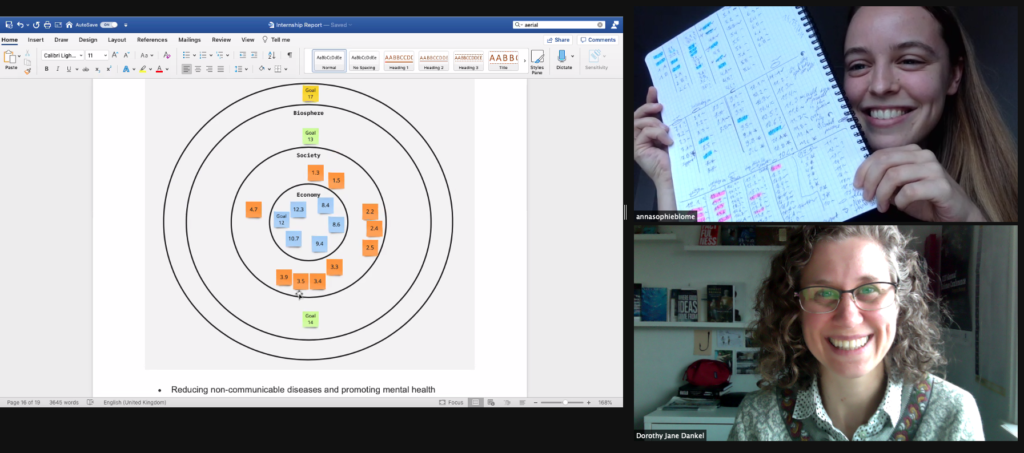The image size is (1024, 453).
Task: Open the Customize Quick Access Toolbar dropdown
Action: 125,25
